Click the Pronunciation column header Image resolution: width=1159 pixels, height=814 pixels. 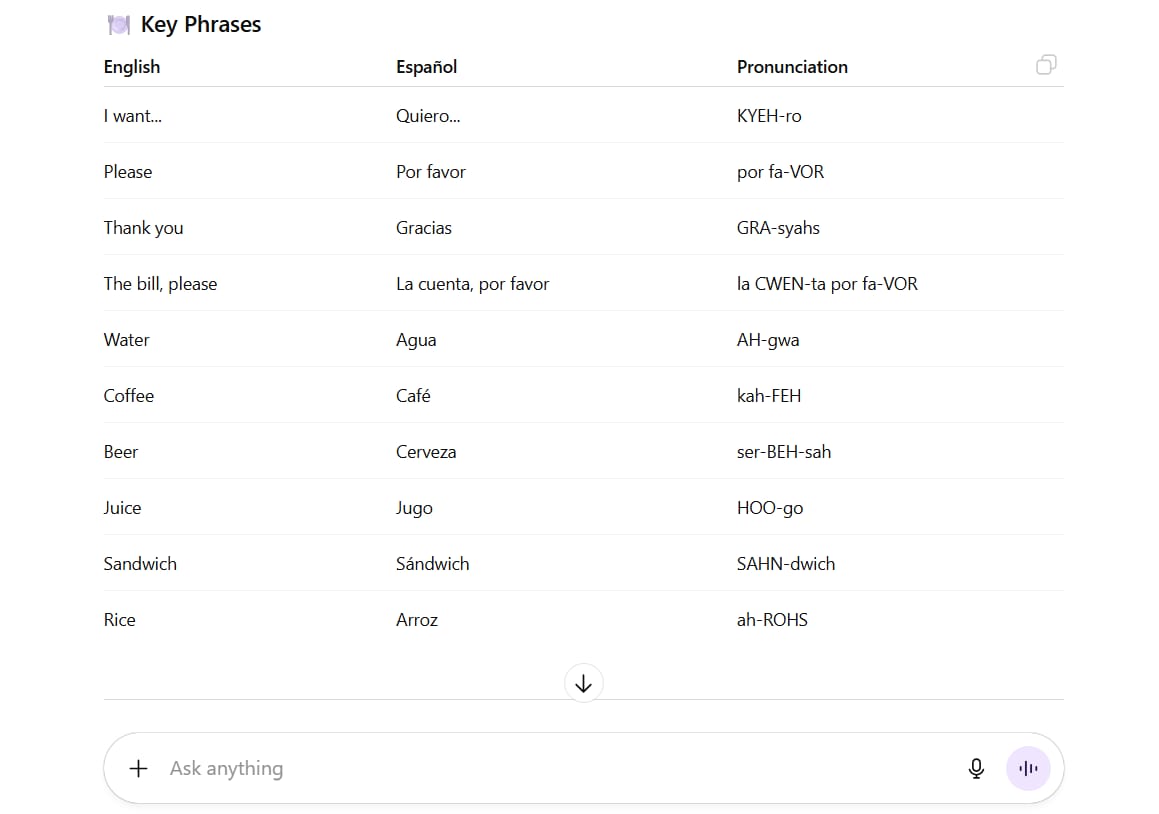pos(792,67)
